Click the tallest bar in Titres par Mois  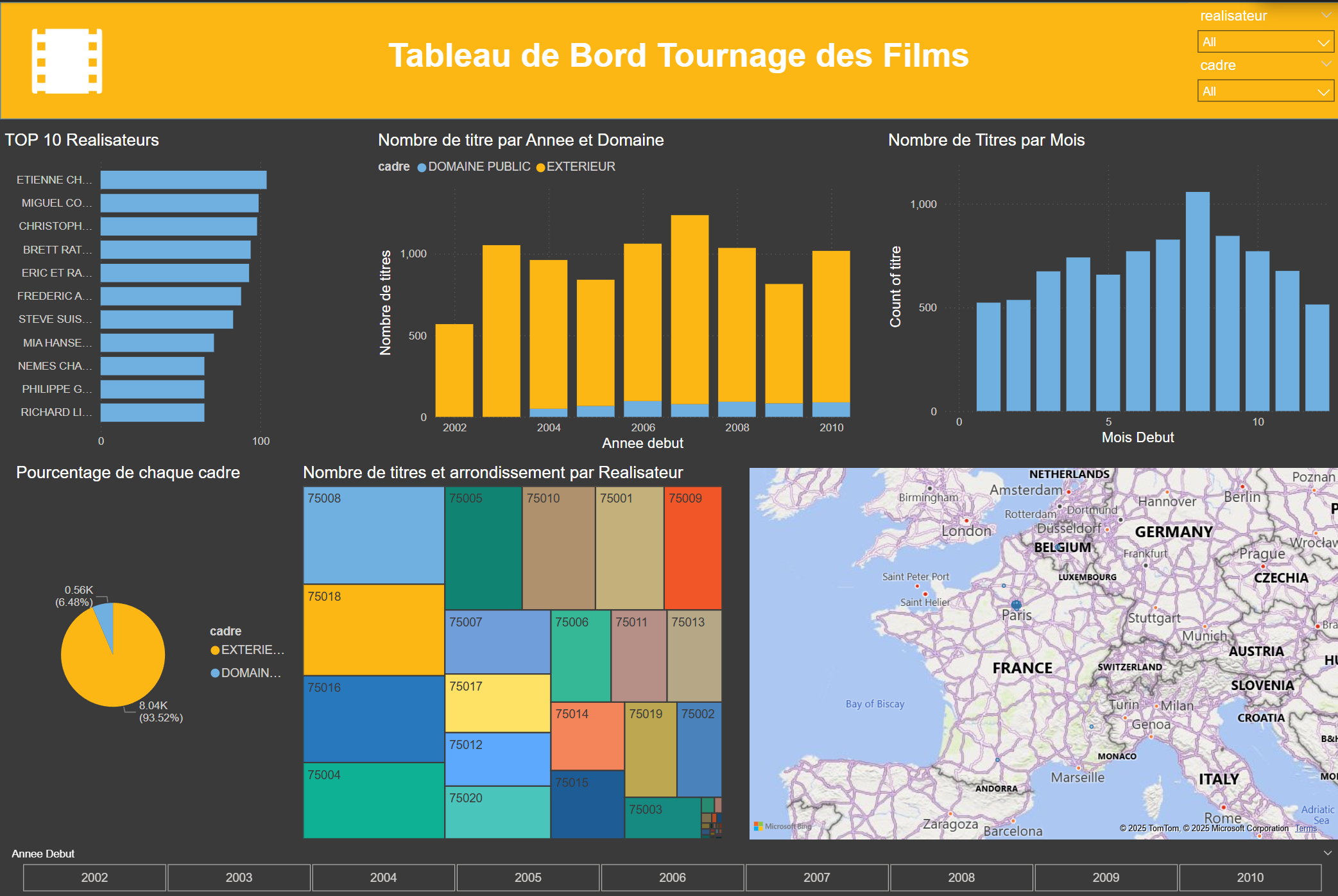tap(1197, 302)
